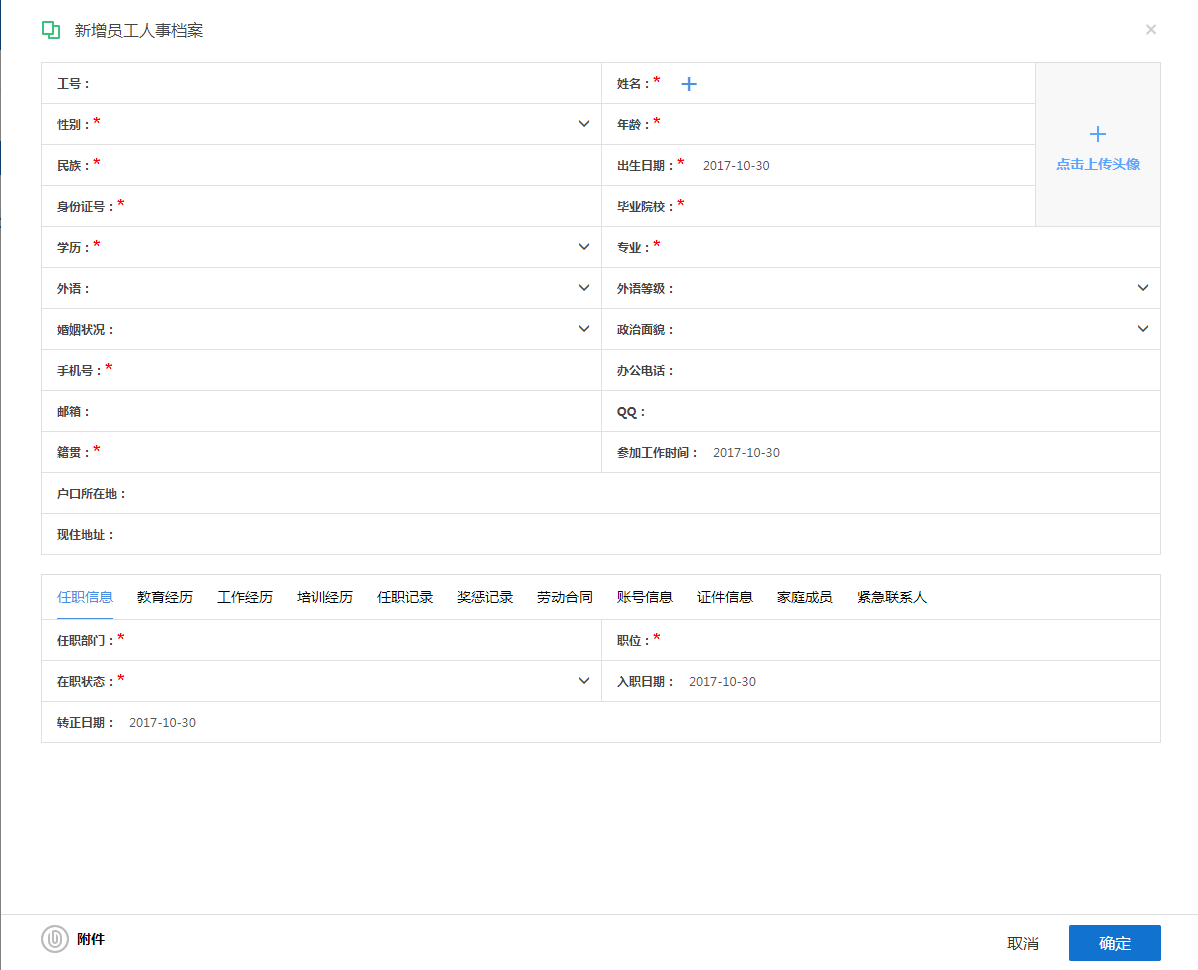This screenshot has height=970, width=1198.
Task: Click the plus icon above 点击上传头像
Action: [1097, 134]
